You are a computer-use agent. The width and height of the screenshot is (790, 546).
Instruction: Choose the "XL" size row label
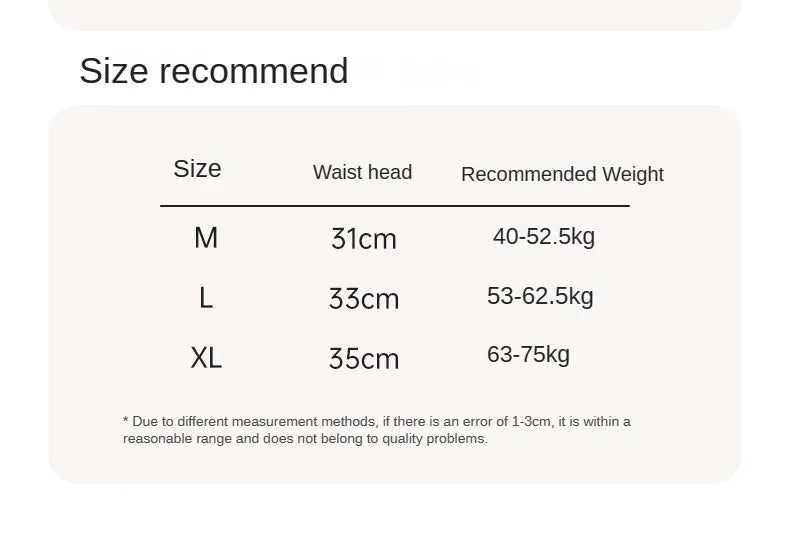pos(206,358)
